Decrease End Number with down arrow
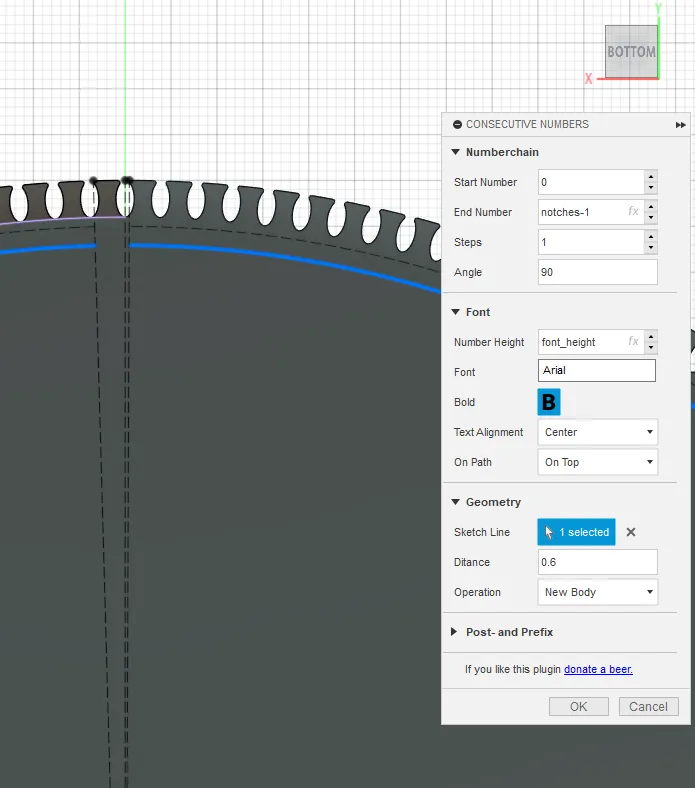The height and width of the screenshot is (788, 695). [651, 218]
